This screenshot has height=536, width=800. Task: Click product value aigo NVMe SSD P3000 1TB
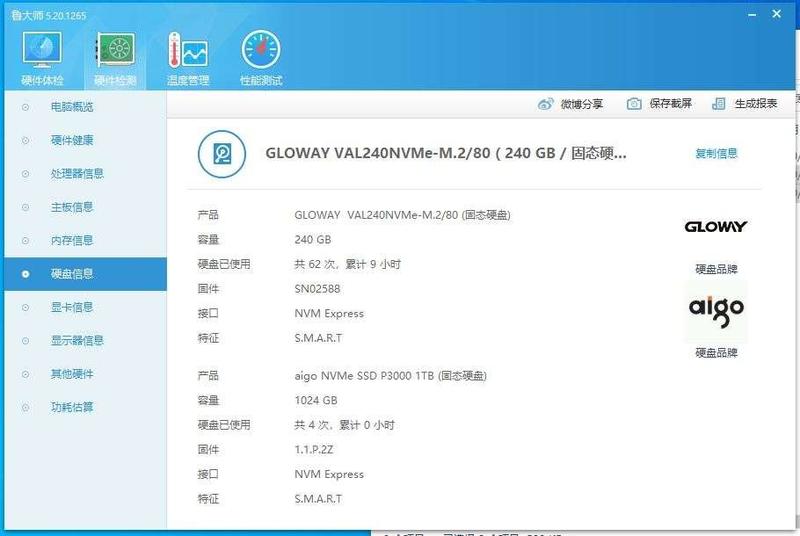click(390, 376)
